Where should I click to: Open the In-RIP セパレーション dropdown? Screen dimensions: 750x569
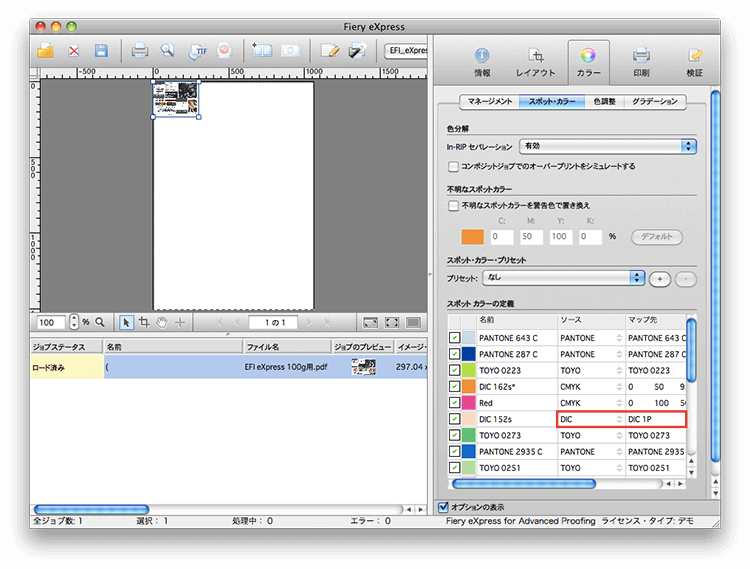point(607,146)
